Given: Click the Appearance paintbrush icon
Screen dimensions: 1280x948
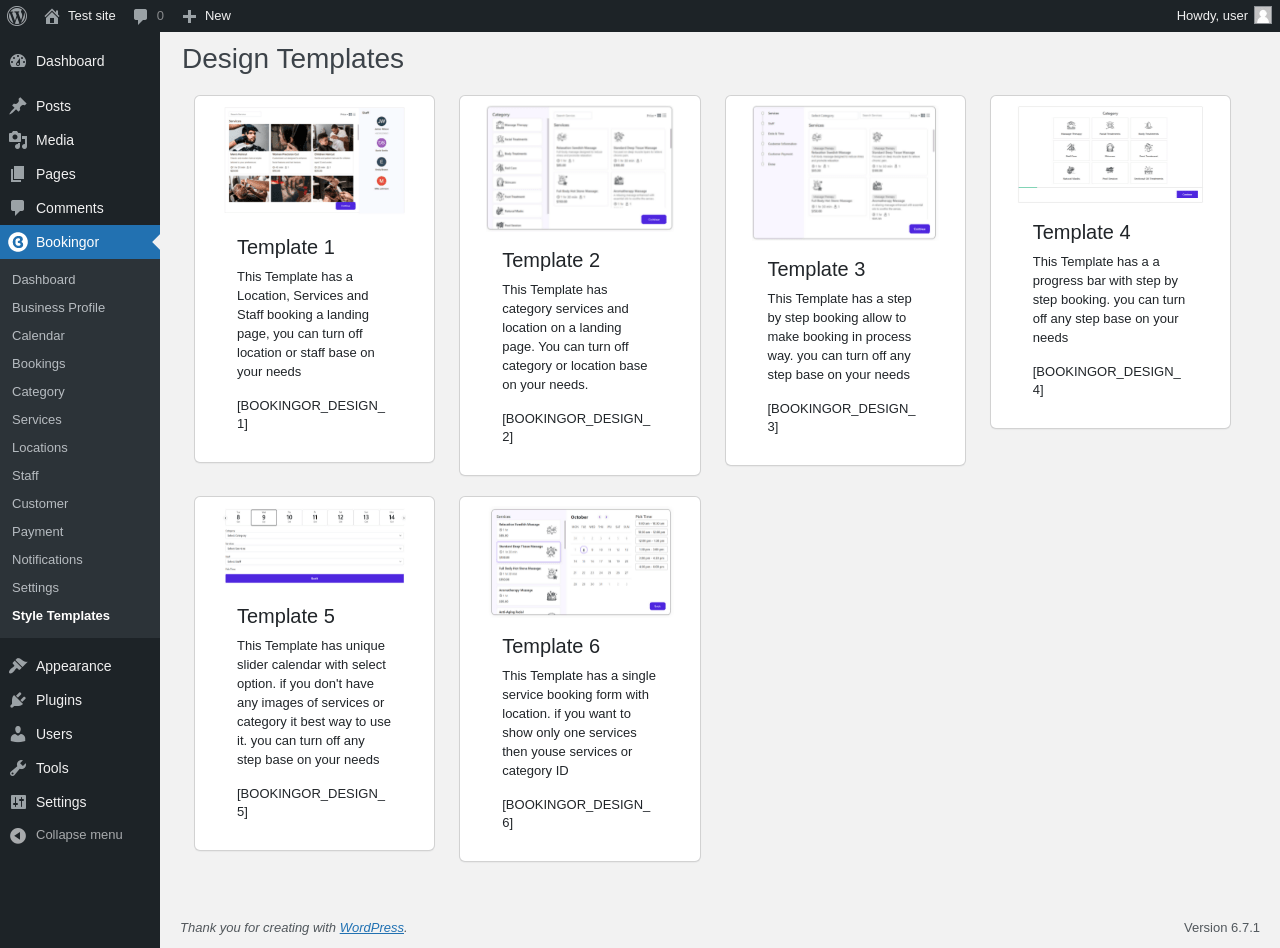Looking at the screenshot, I should point(18,666).
